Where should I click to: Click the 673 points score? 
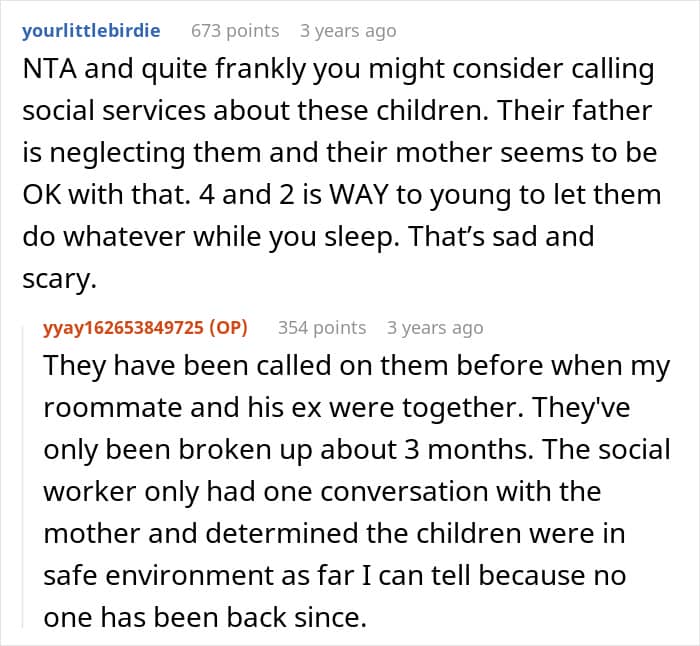pyautogui.click(x=235, y=31)
